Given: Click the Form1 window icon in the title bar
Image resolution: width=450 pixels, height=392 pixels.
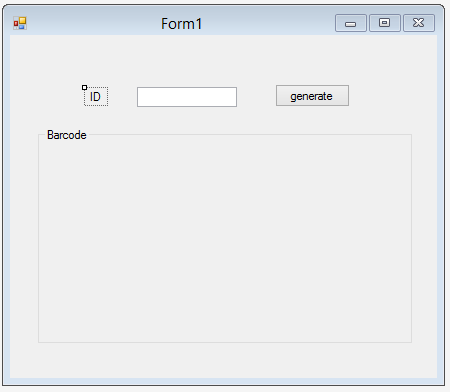Looking at the screenshot, I should point(20,23).
